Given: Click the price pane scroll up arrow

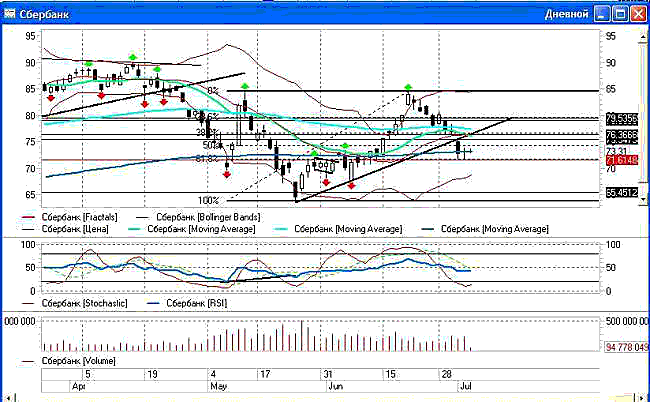Looking at the screenshot, I should pyautogui.click(x=644, y=38).
